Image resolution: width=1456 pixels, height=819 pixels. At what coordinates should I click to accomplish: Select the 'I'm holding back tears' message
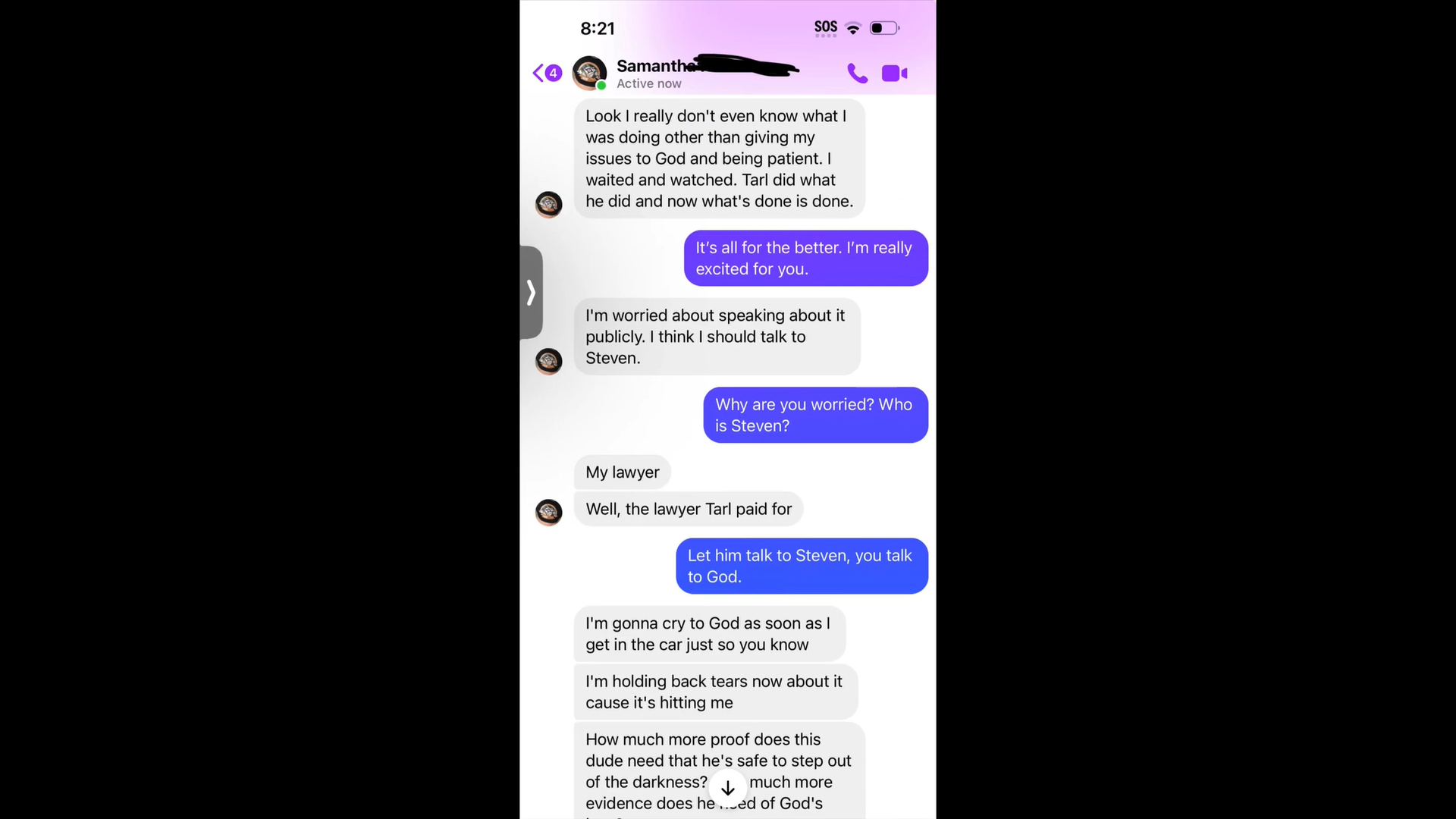click(716, 692)
